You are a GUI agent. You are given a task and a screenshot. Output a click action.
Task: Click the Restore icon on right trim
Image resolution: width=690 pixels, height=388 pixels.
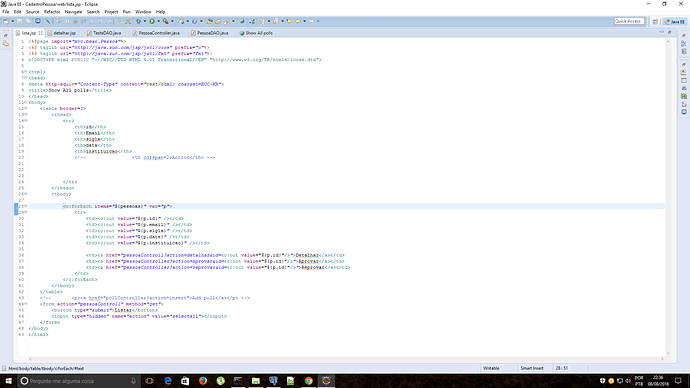coord(683,36)
